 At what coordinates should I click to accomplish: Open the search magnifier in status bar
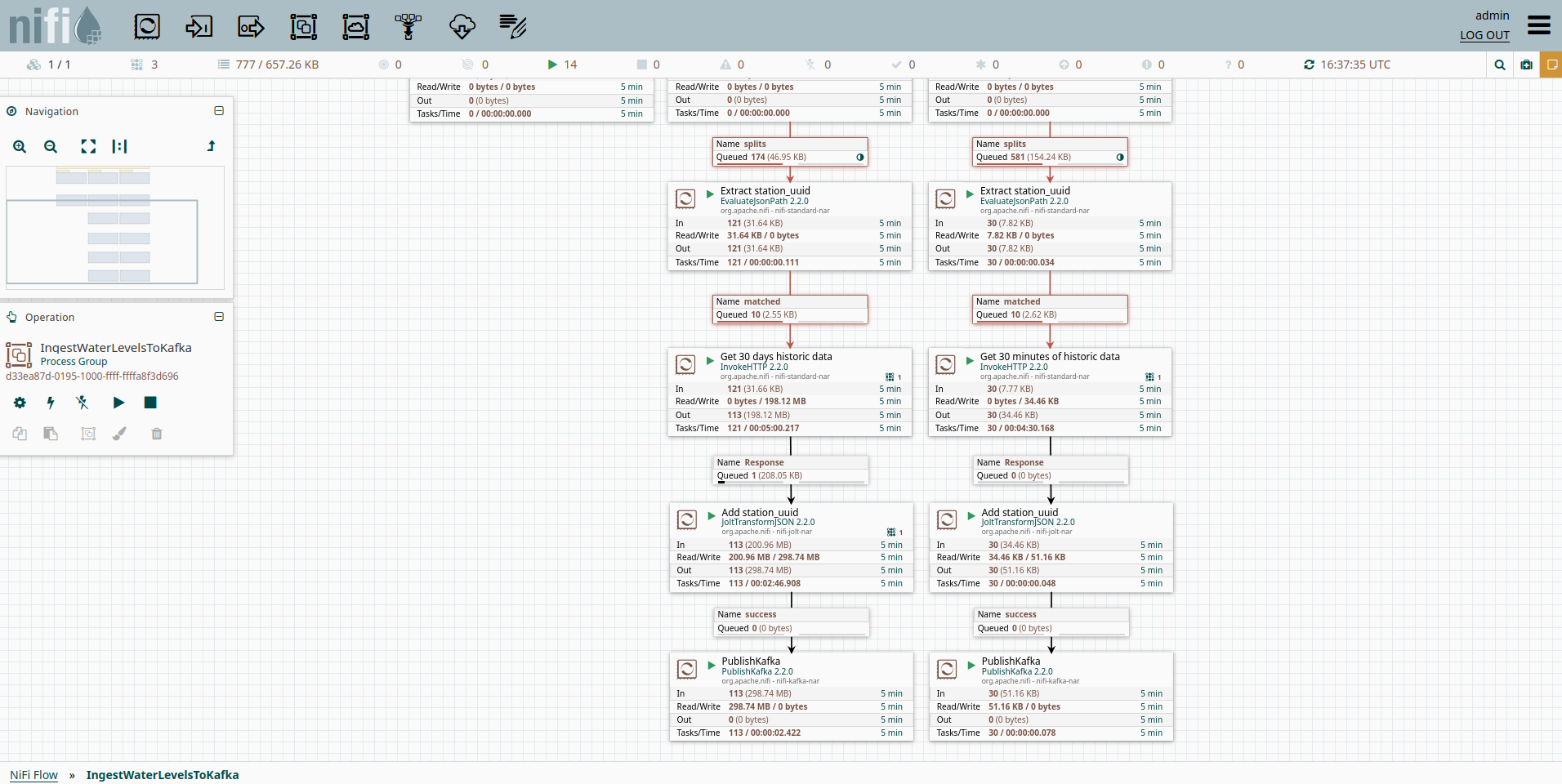pos(1500,65)
